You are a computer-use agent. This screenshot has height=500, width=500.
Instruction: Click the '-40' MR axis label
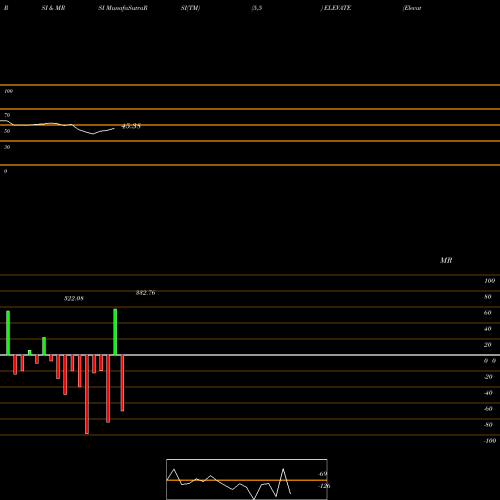[488, 393]
